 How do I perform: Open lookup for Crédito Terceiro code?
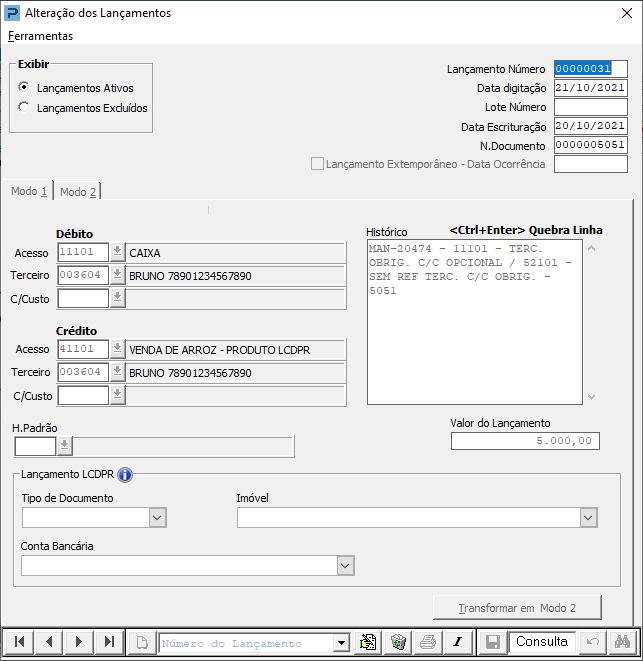[118, 372]
